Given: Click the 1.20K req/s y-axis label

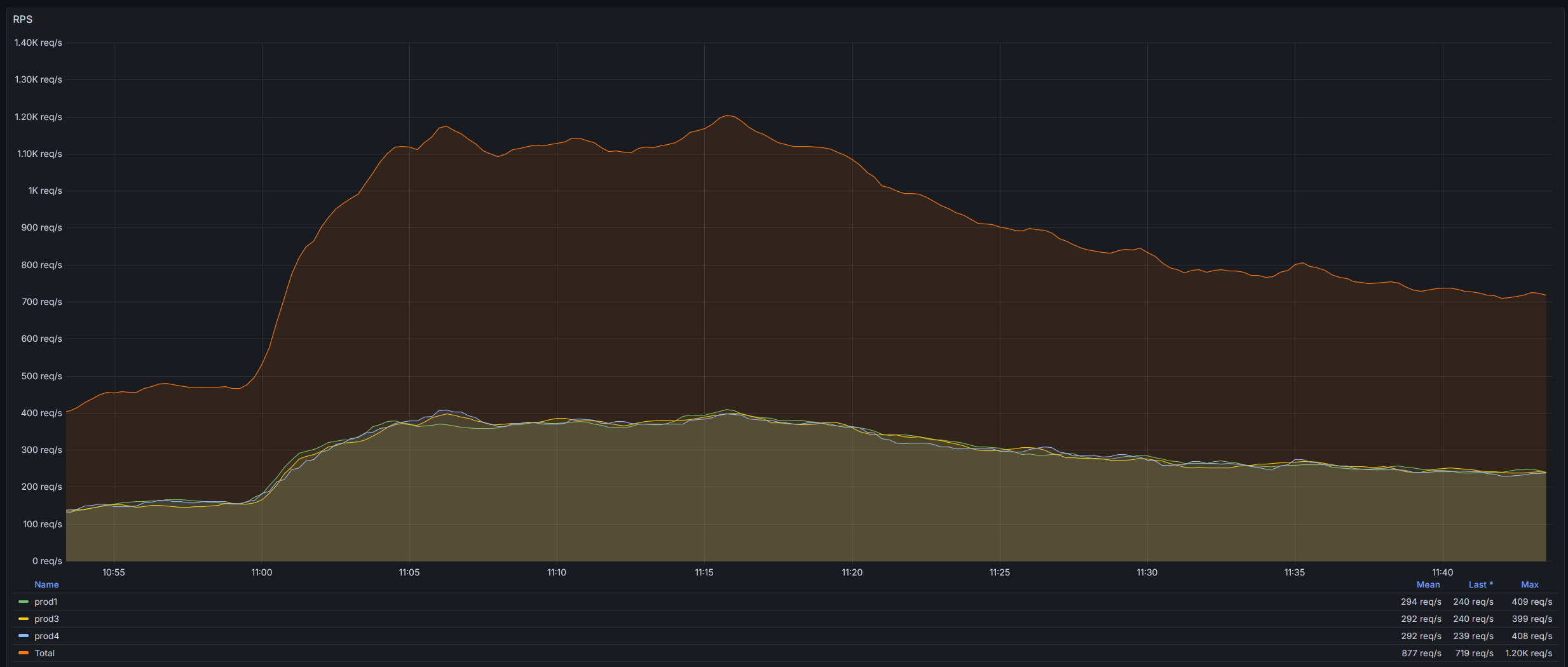Looking at the screenshot, I should pyautogui.click(x=38, y=117).
